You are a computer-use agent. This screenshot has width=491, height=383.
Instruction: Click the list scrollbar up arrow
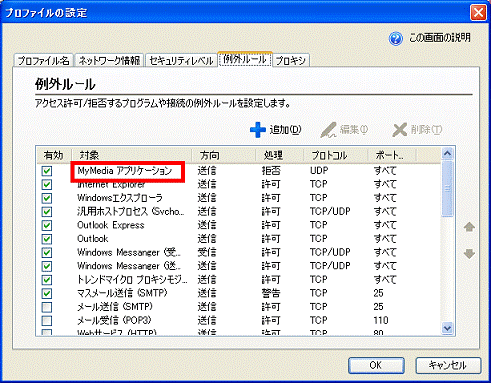[447, 154]
